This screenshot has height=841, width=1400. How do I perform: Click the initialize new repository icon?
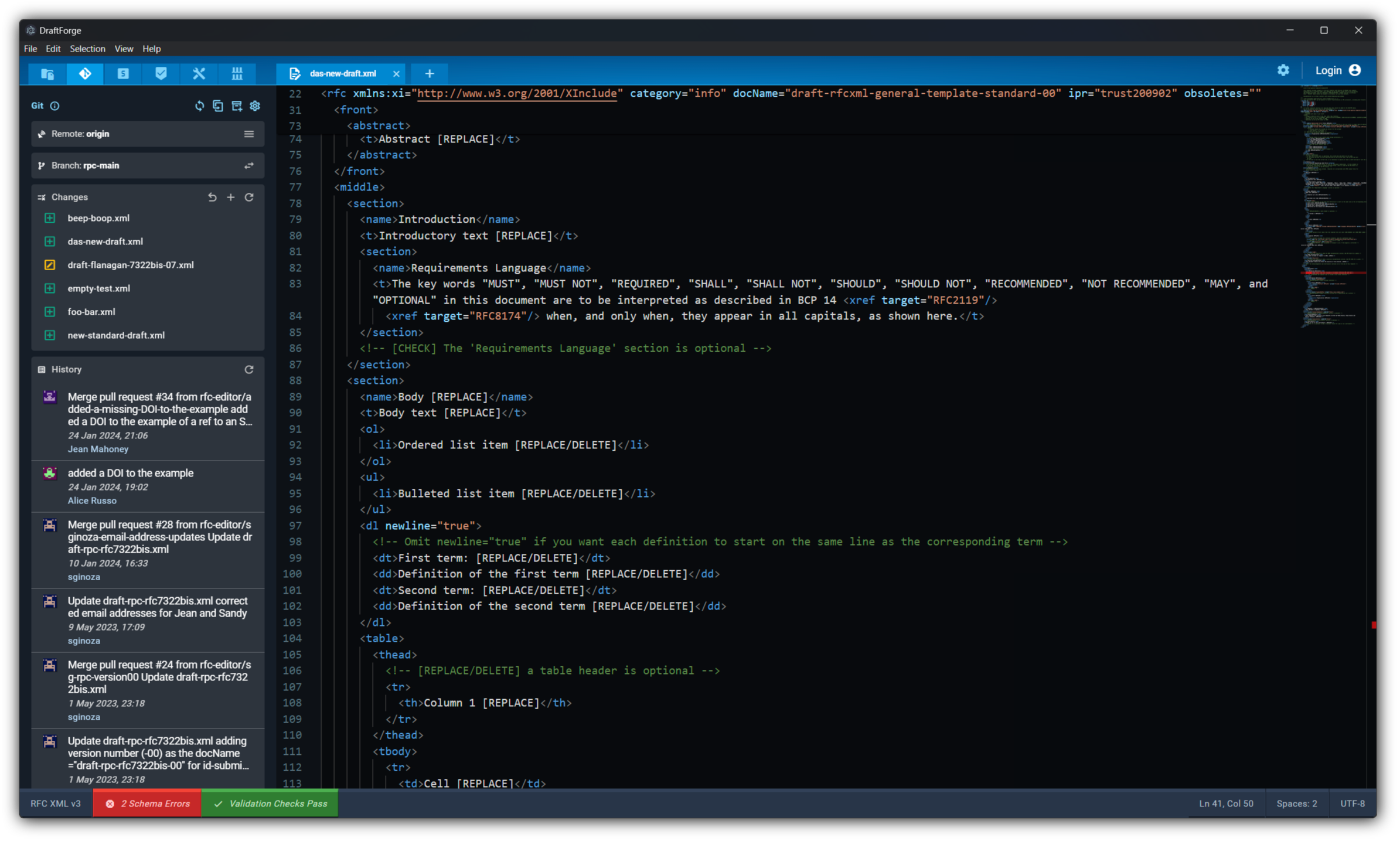(x=237, y=106)
